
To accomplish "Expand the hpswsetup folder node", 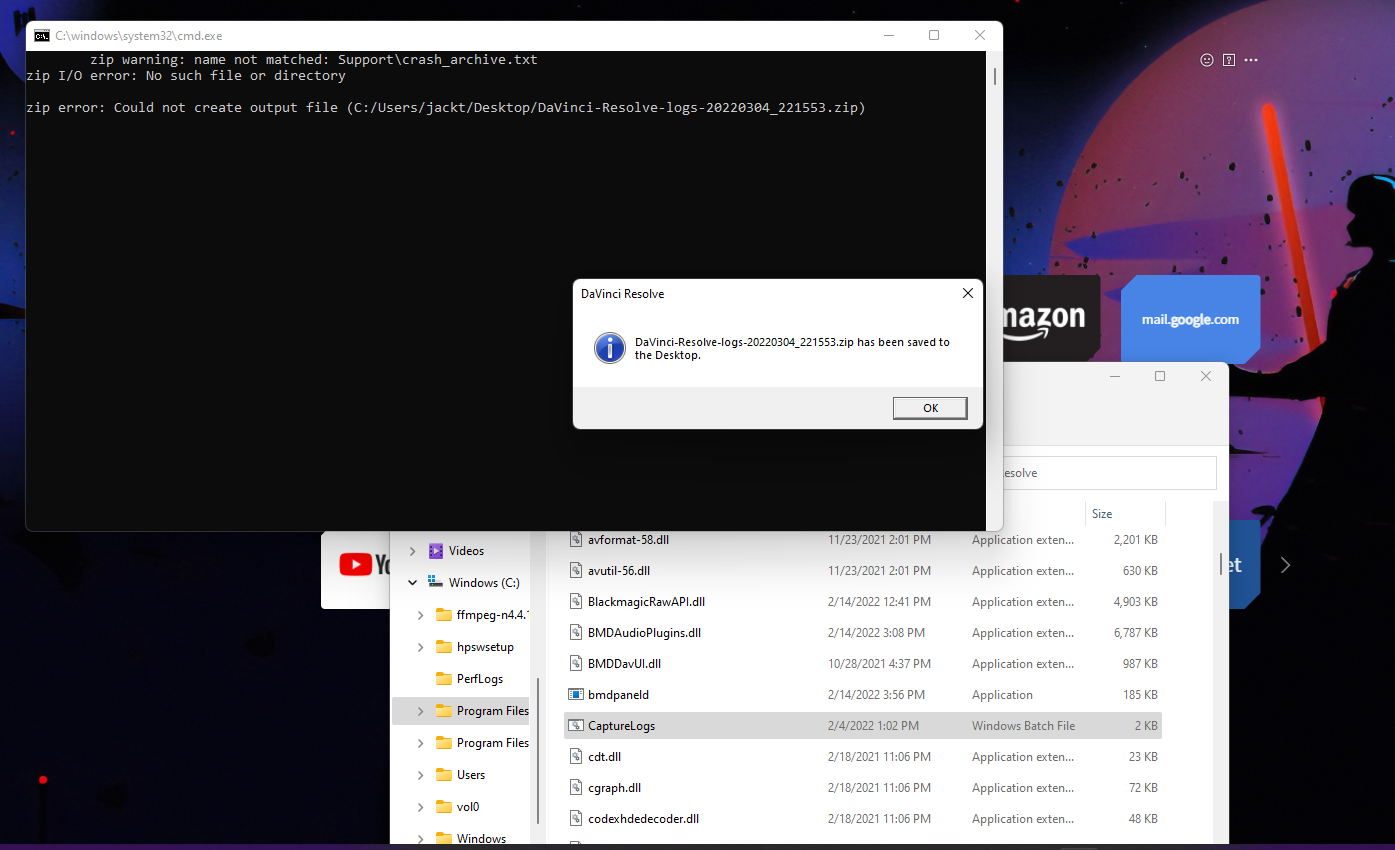I will point(420,647).
